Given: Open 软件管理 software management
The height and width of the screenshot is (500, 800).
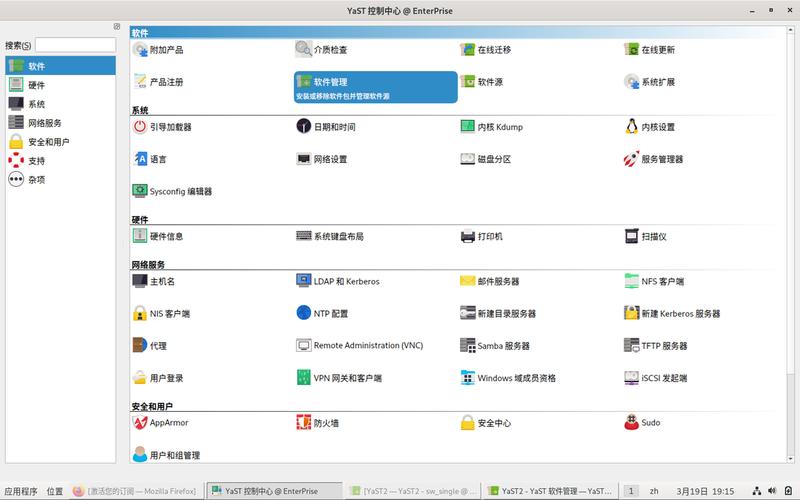Looking at the screenshot, I should point(376,87).
